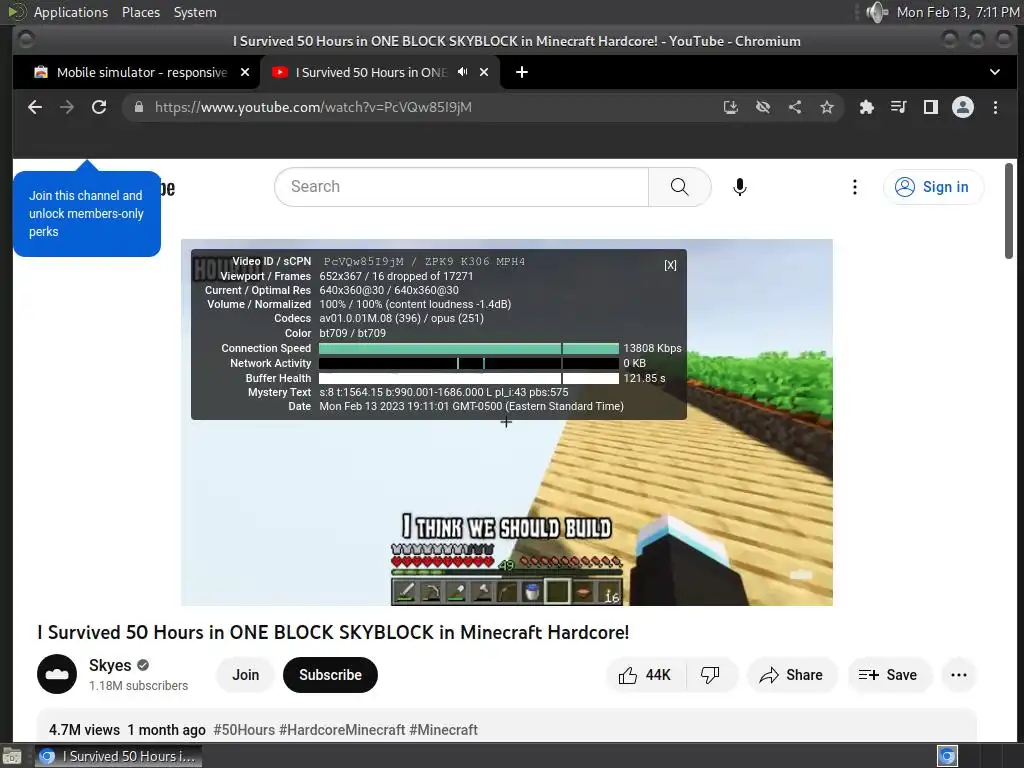Image resolution: width=1024 pixels, height=768 pixels.
Task: Reload the YouTube page
Action: tap(99, 107)
